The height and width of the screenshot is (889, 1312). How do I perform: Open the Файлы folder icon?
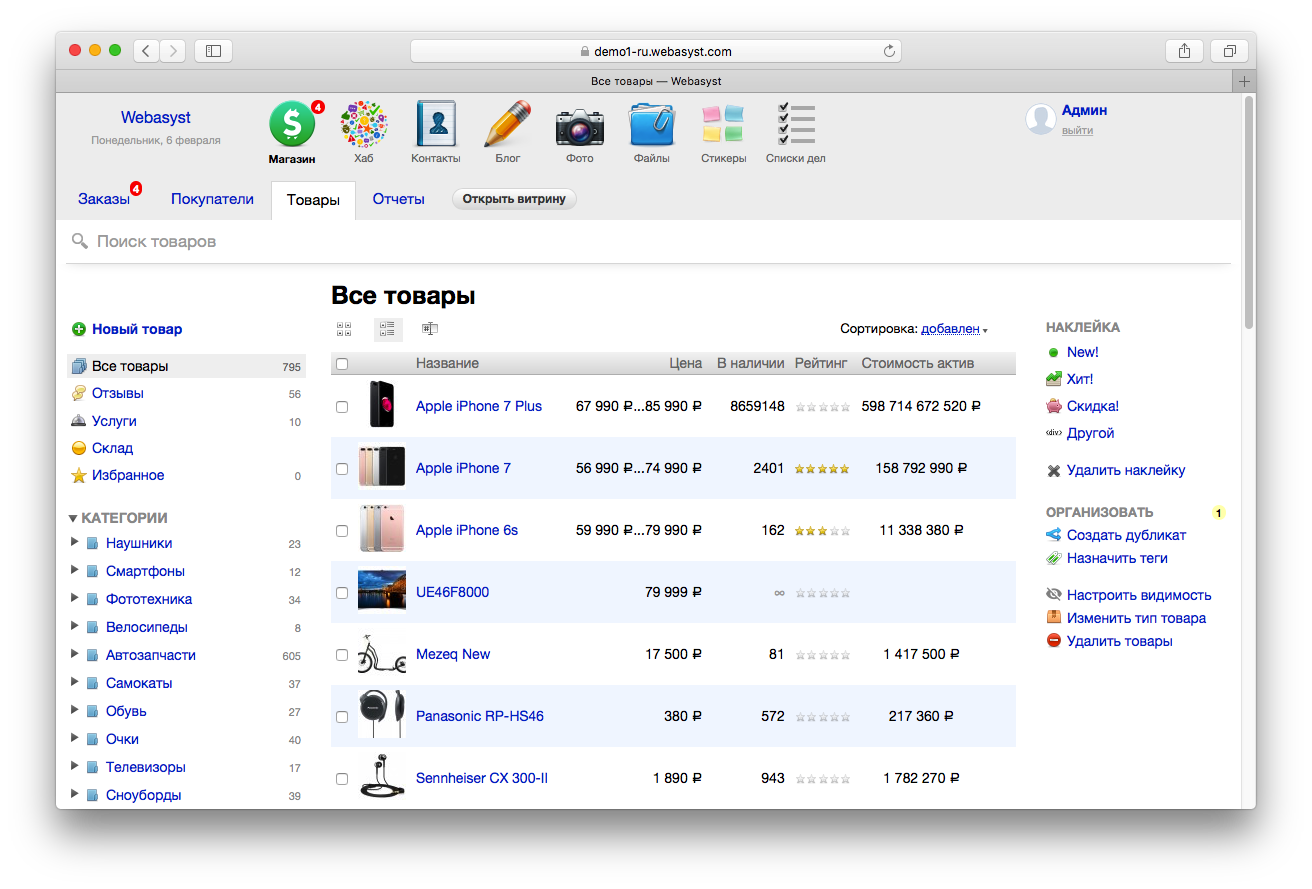tap(652, 124)
